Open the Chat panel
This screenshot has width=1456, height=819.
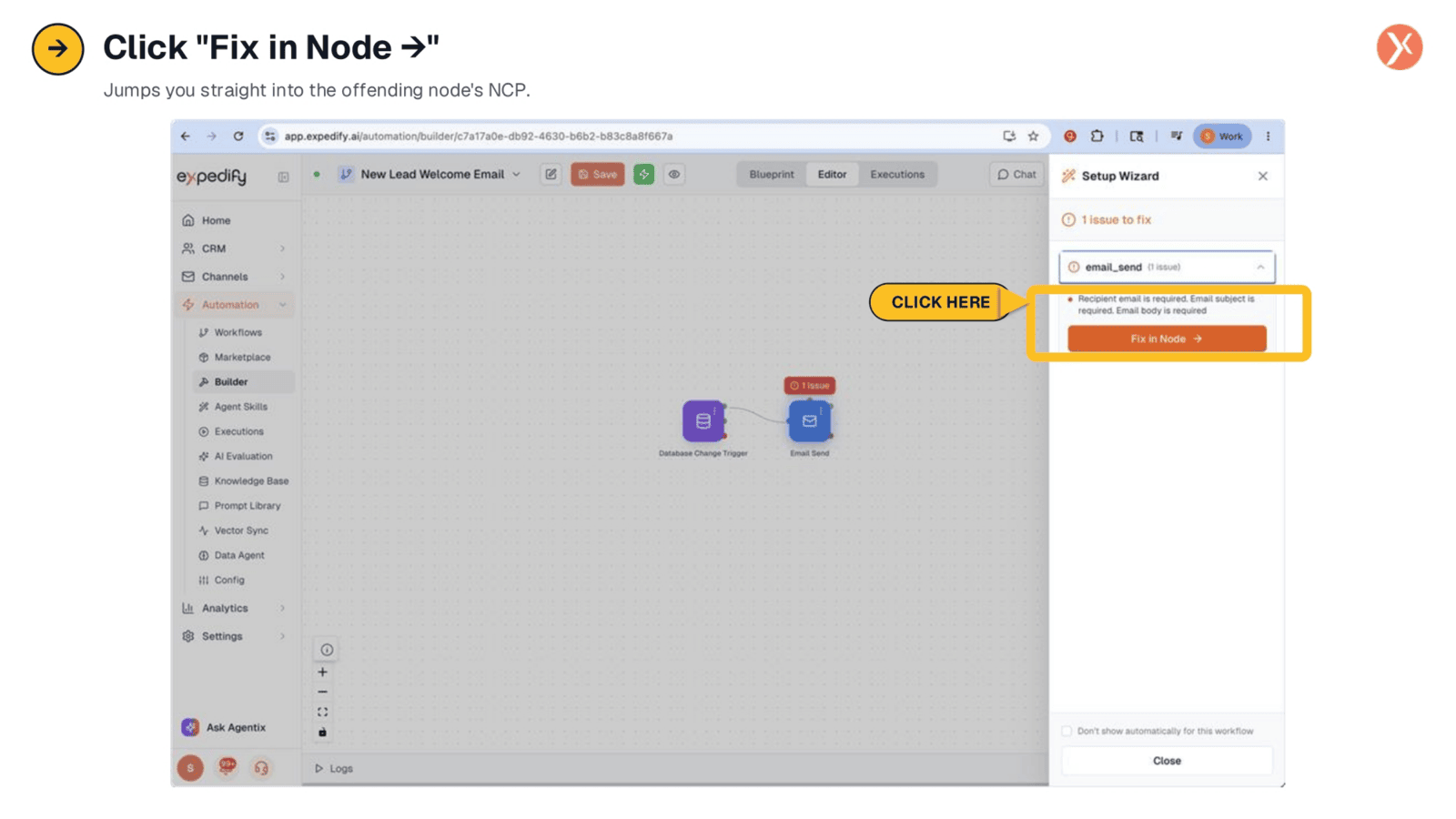[1016, 174]
